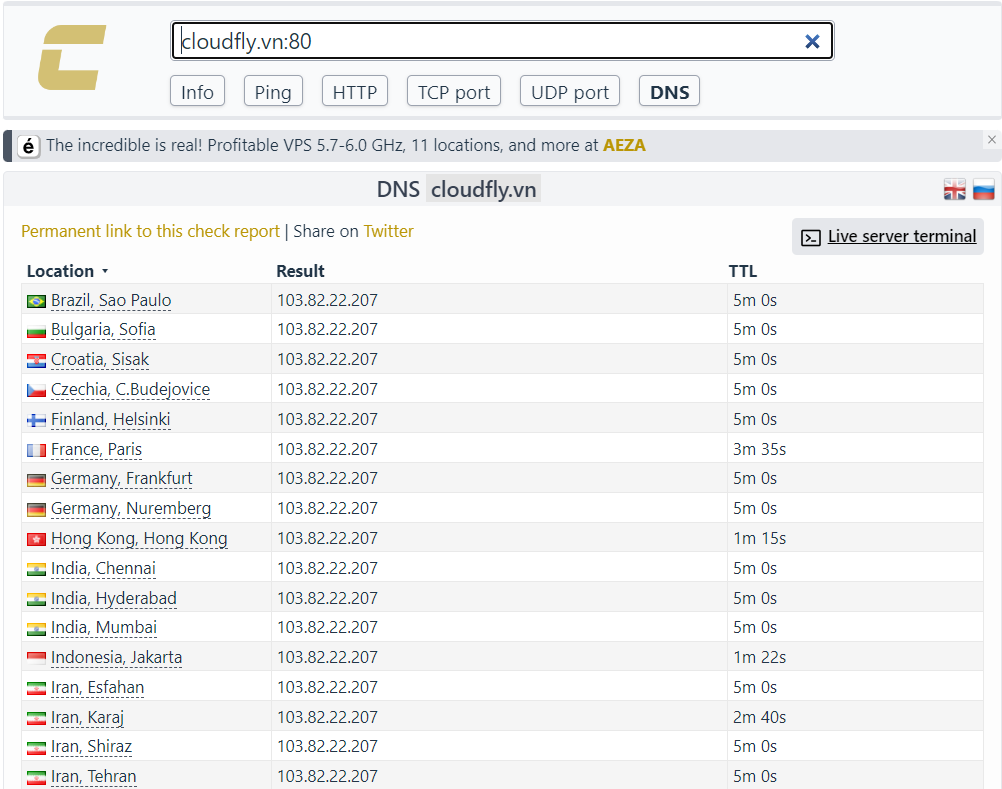Click the Hong Kong flag icon

(x=36, y=540)
